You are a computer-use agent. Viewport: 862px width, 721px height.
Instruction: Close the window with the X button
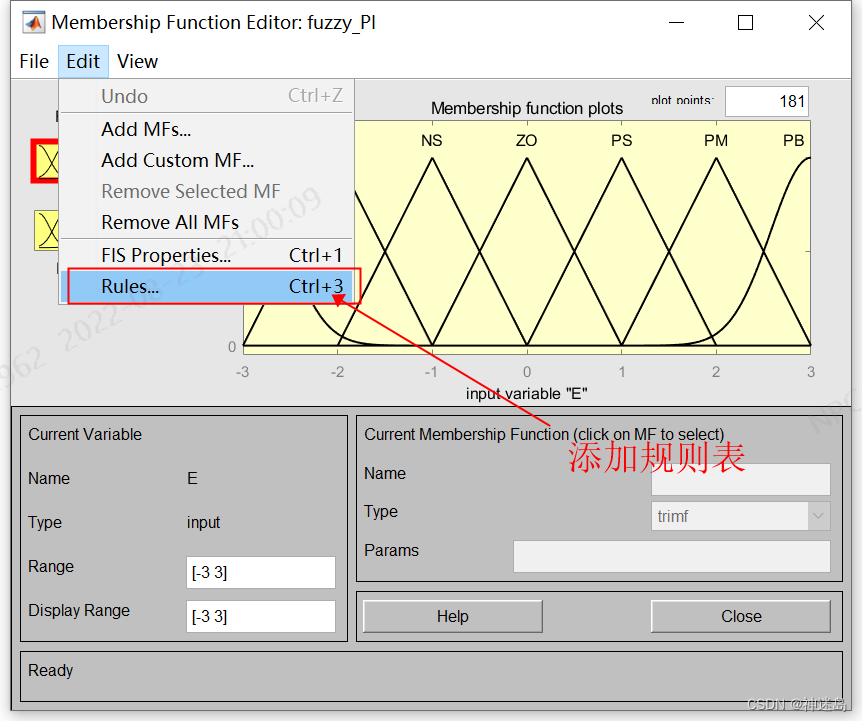pos(816,23)
